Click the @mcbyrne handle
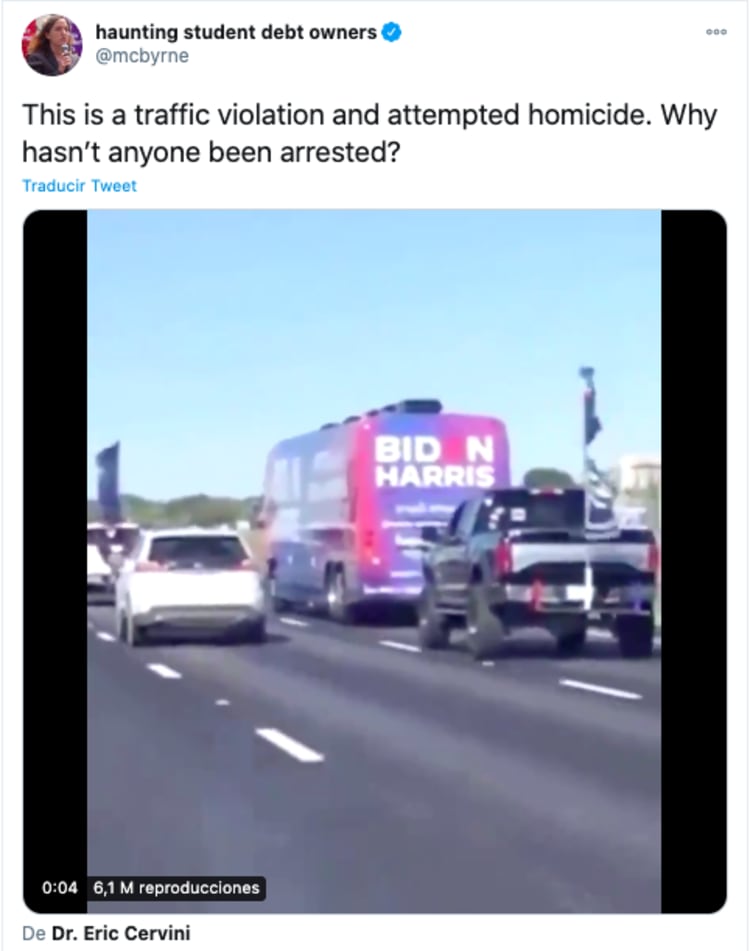 [x=142, y=56]
